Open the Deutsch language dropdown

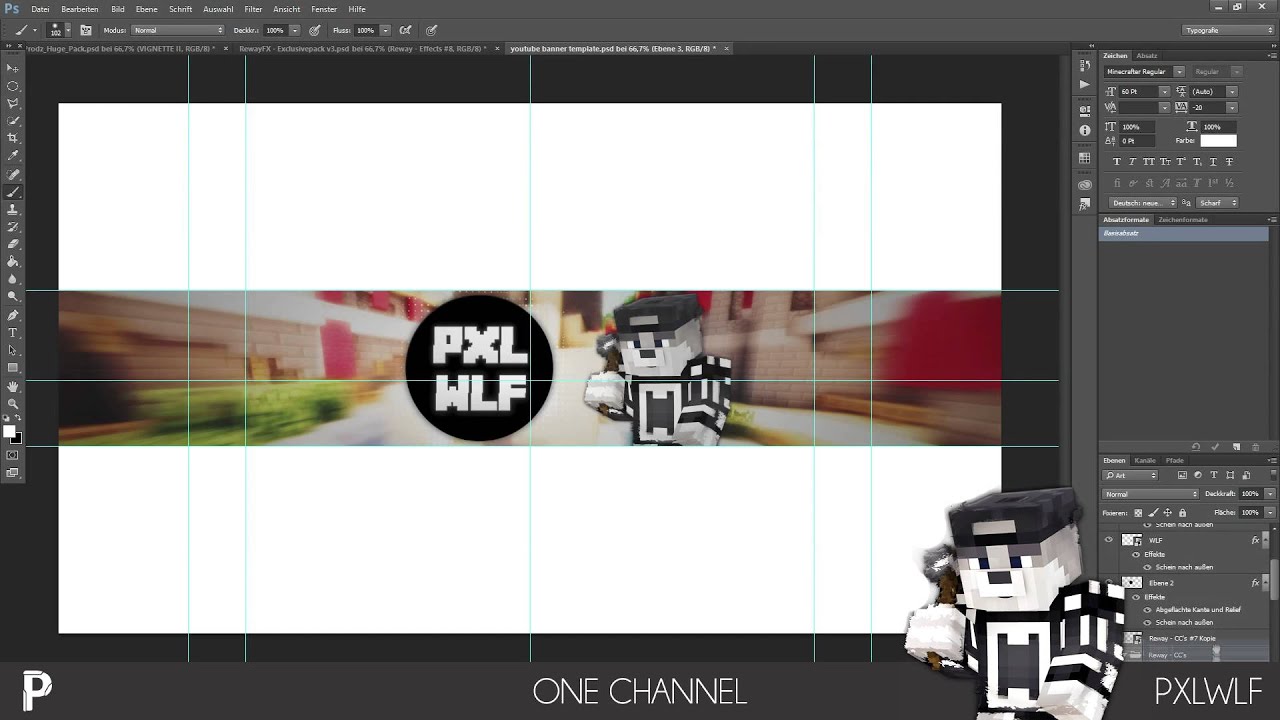[x=1143, y=203]
